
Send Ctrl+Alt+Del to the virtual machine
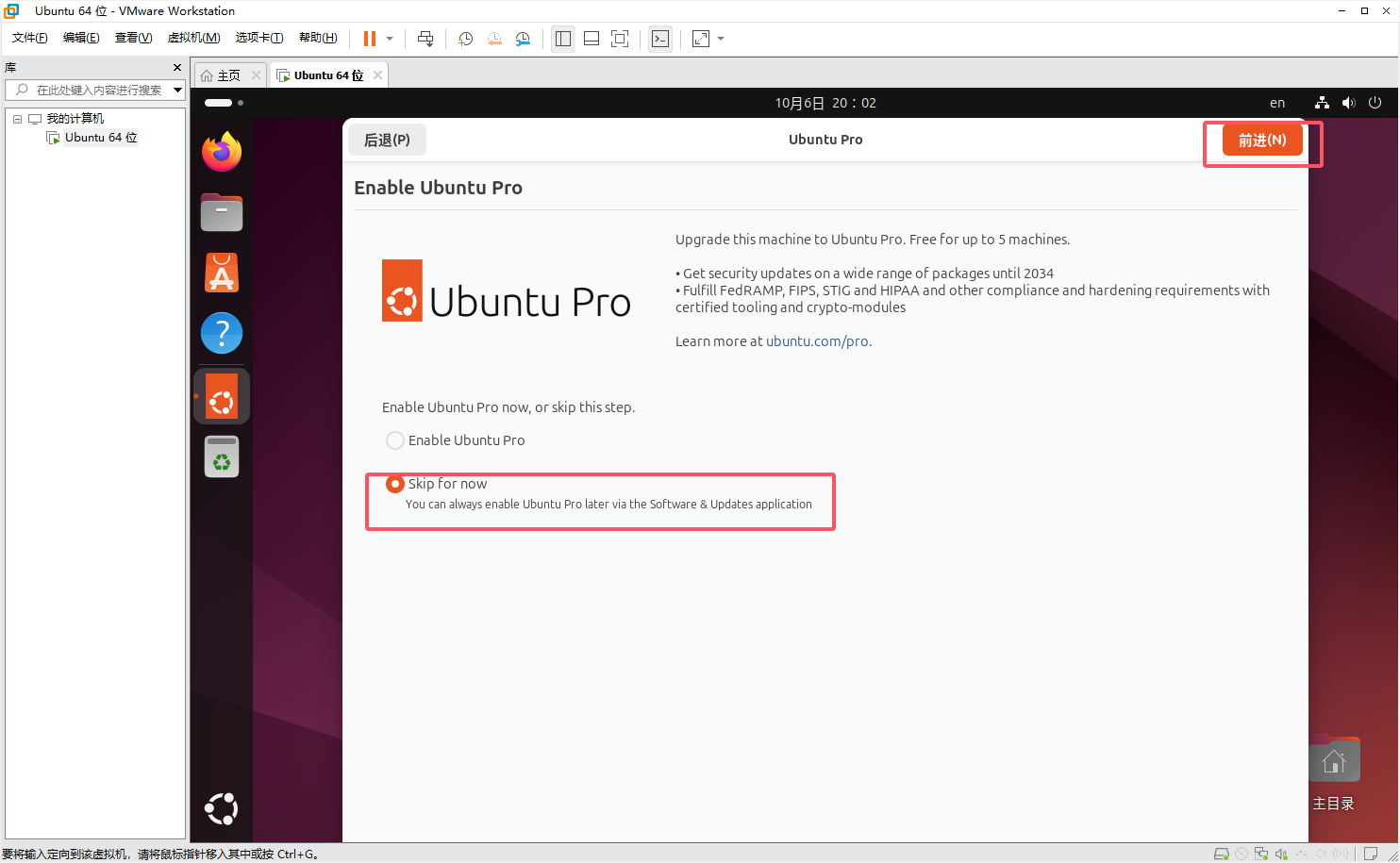[x=425, y=39]
